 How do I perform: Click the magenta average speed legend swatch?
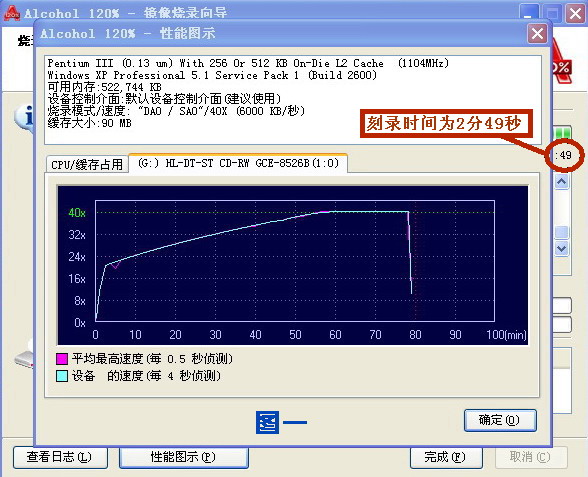coord(62,359)
